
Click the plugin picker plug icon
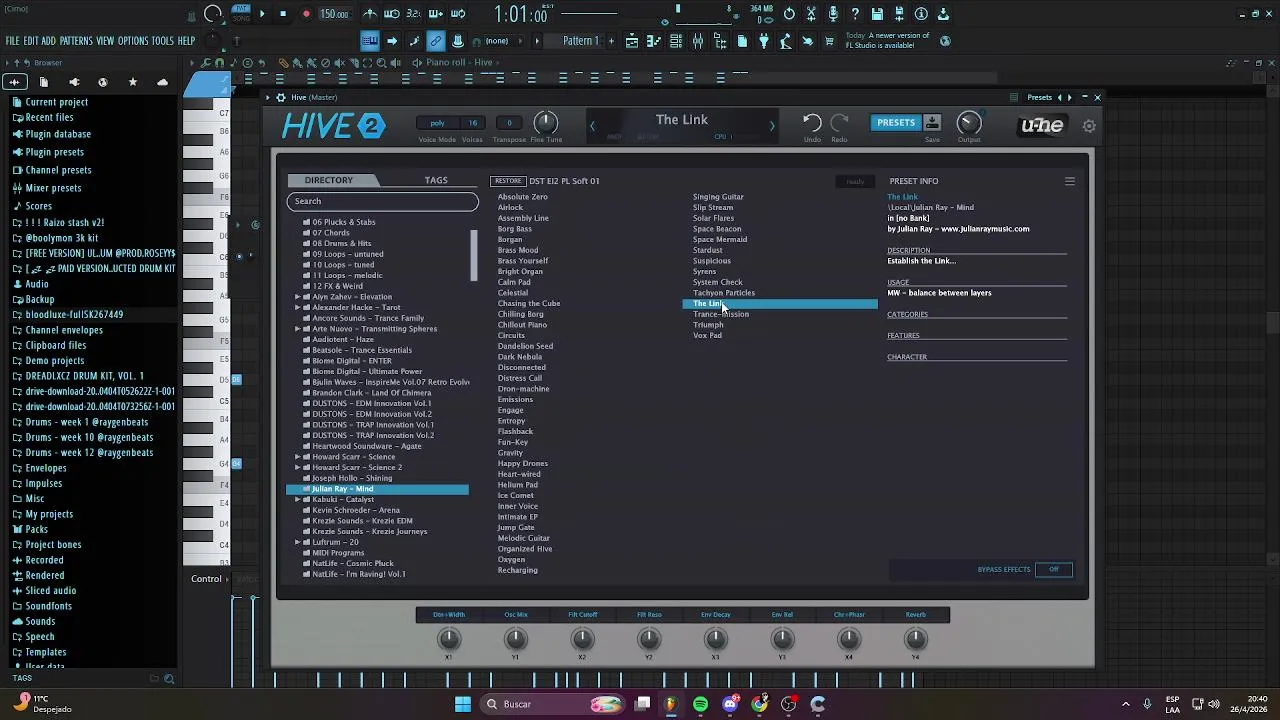[x=763, y=41]
